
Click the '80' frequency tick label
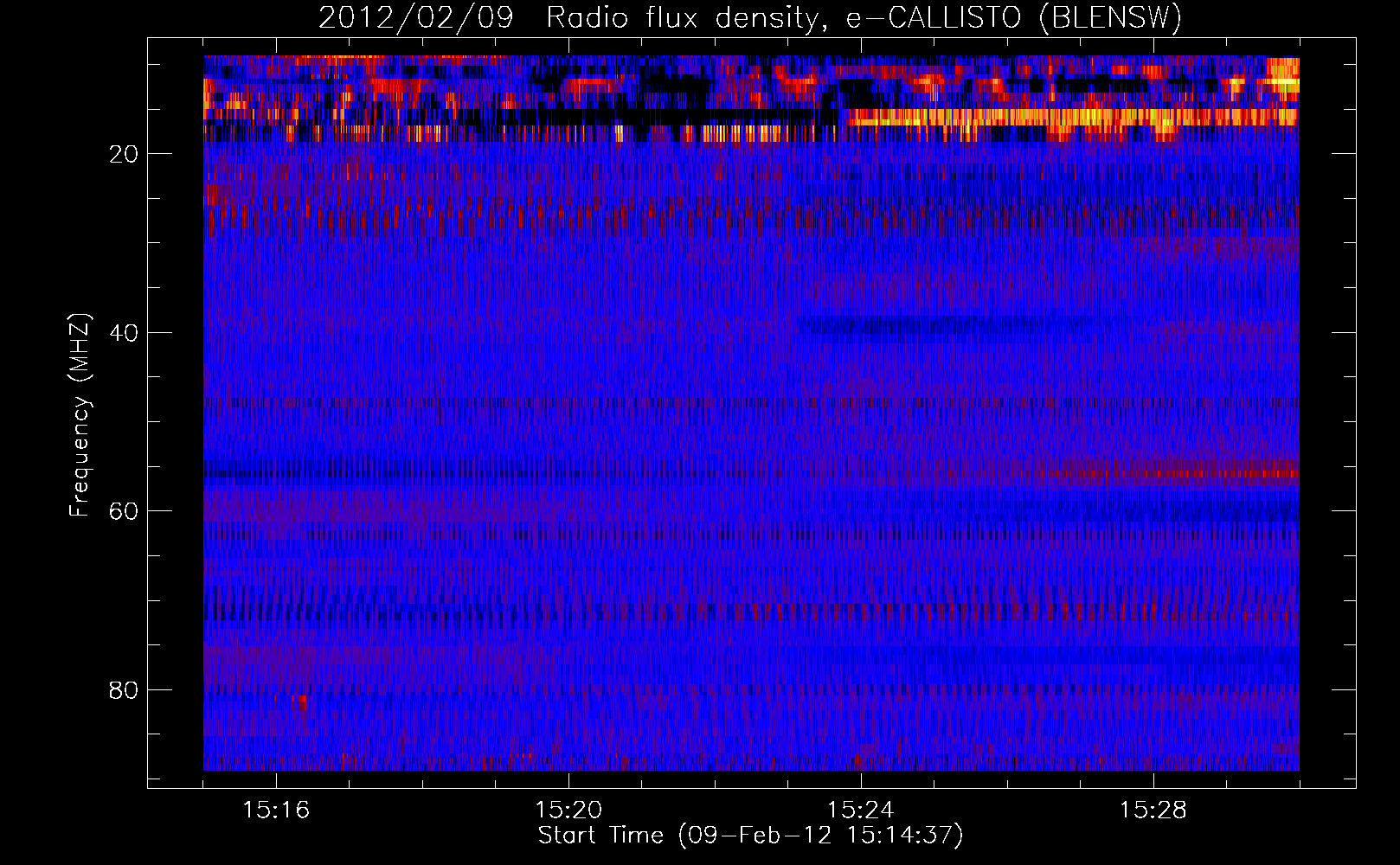point(125,690)
